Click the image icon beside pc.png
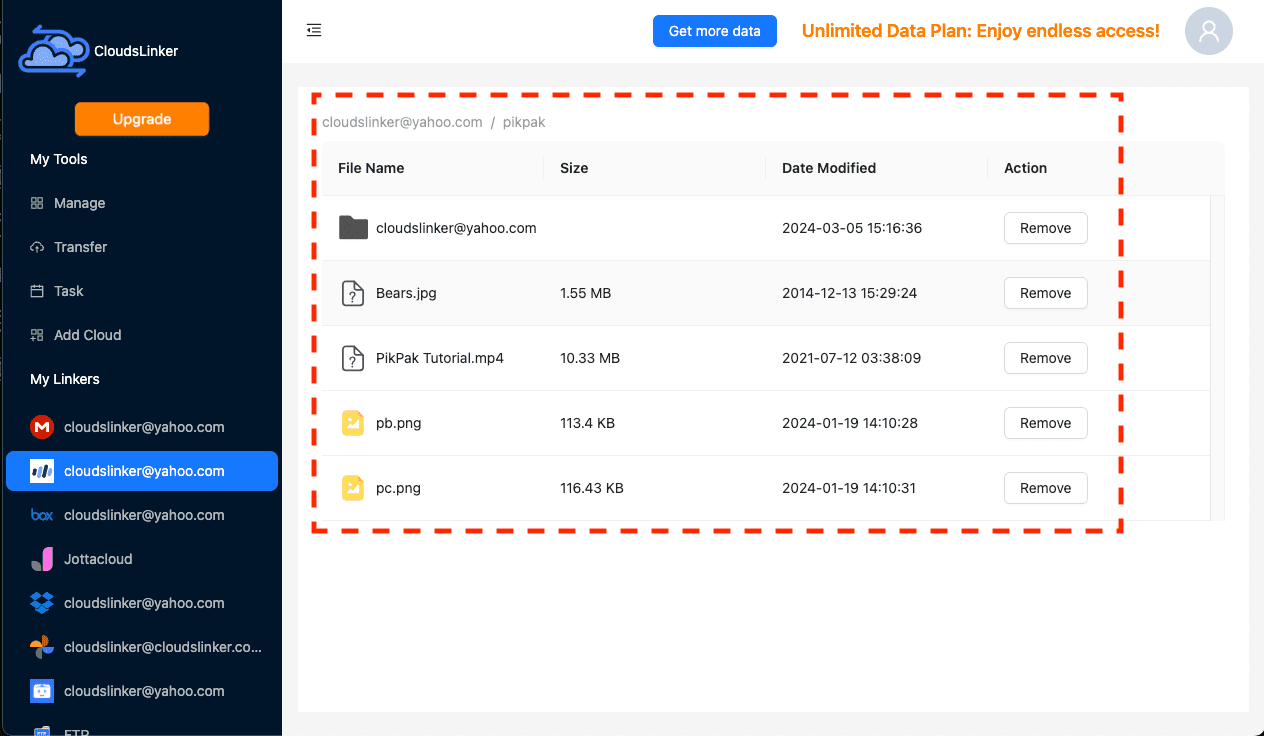 [x=352, y=488]
